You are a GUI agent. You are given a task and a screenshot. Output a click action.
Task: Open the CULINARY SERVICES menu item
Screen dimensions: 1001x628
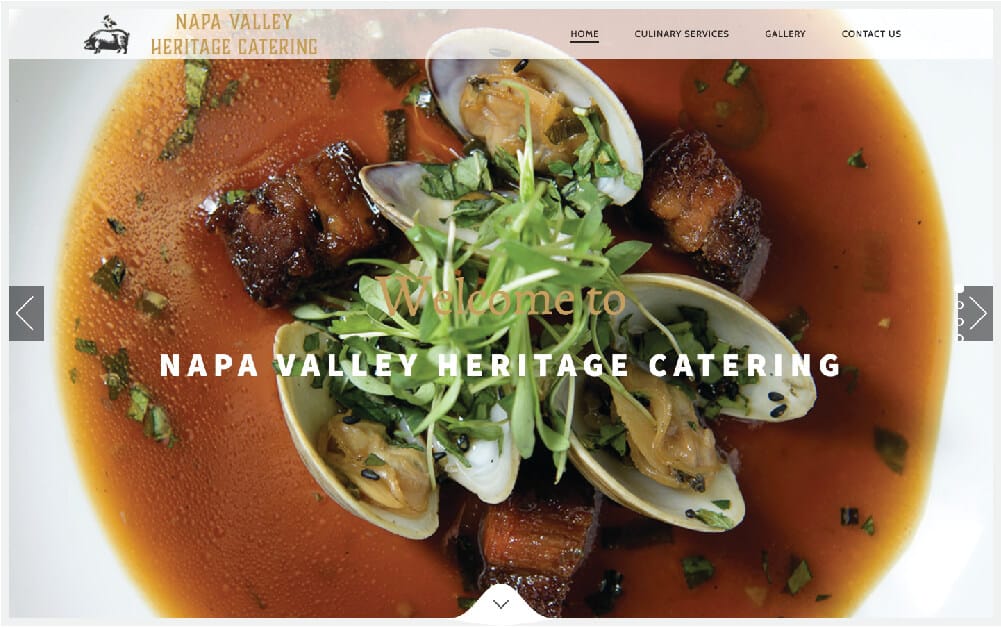pyautogui.click(x=681, y=34)
